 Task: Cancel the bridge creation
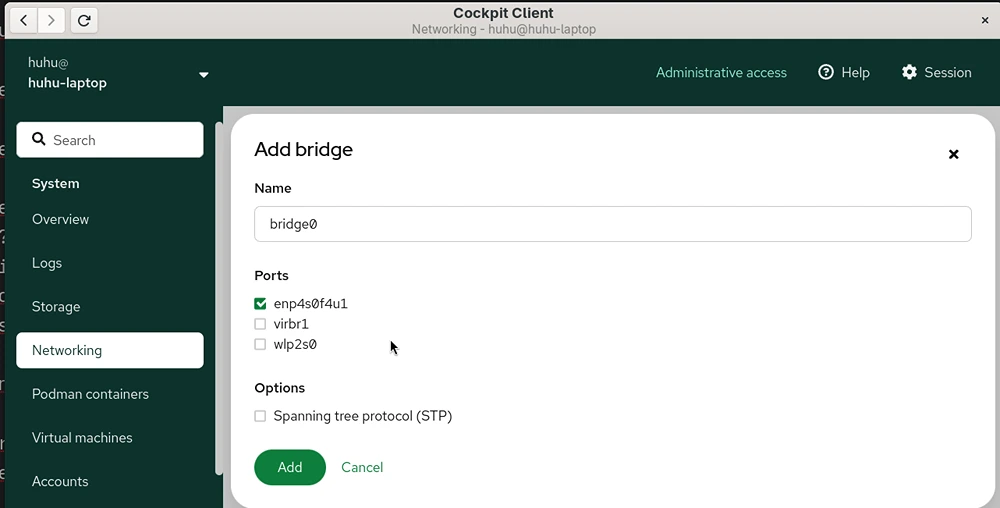click(x=362, y=467)
